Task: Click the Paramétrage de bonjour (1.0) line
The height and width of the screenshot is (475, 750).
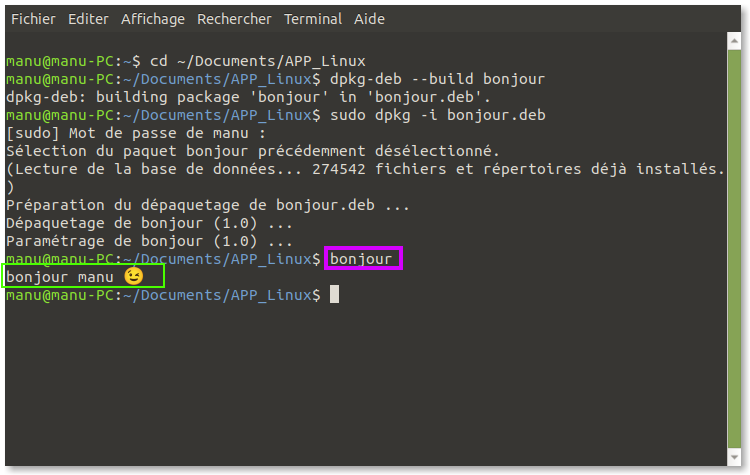Action: click(149, 241)
